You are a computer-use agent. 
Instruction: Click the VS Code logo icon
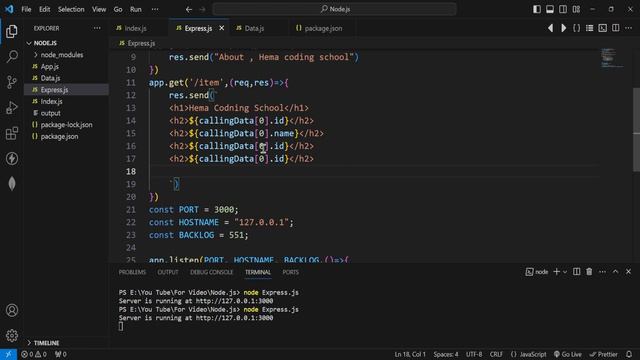pos(9,9)
